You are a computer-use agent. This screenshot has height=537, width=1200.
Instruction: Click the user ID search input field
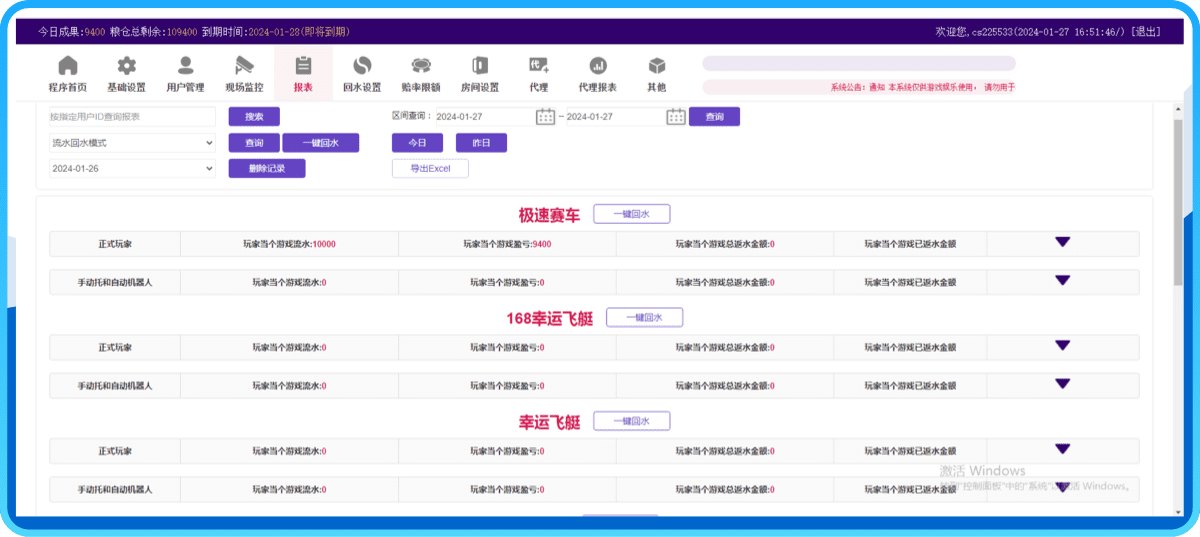coord(132,117)
